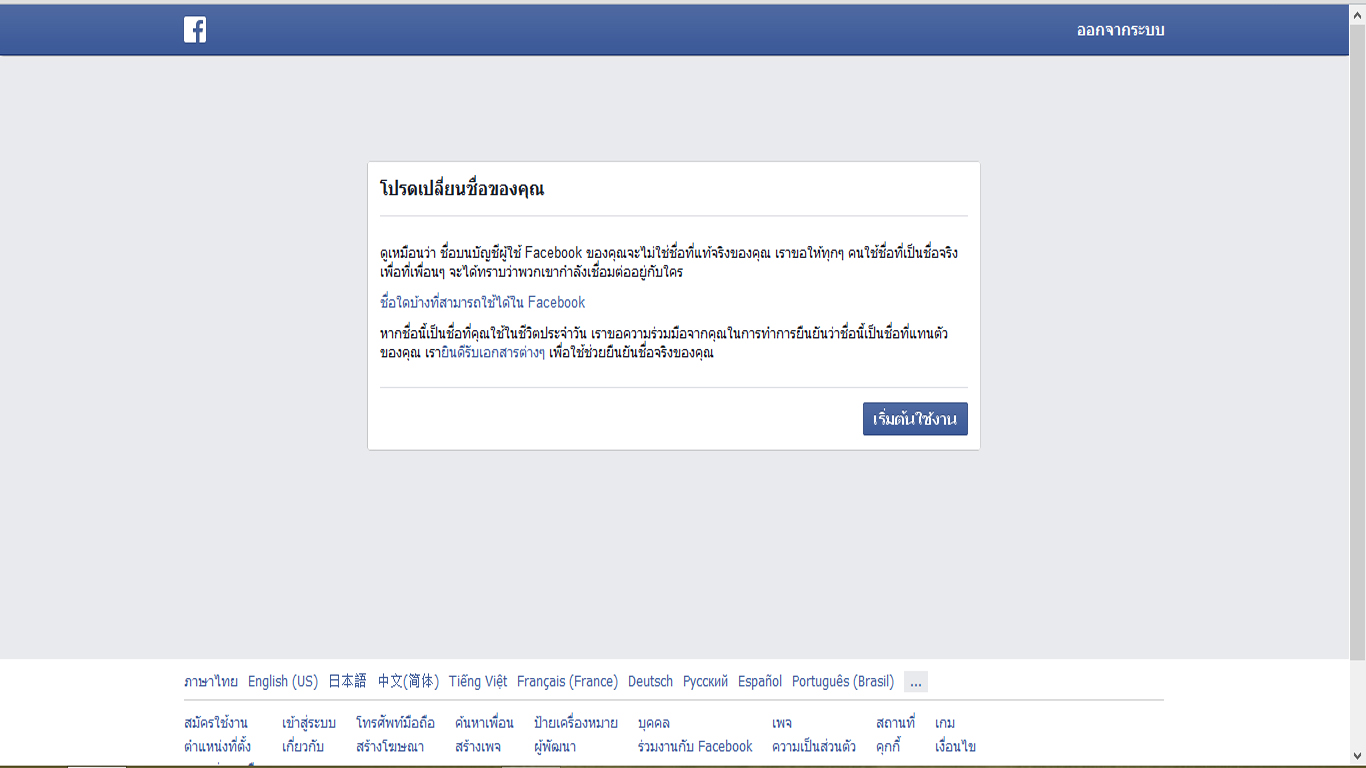Switch language to Français (France)
This screenshot has height=768, width=1366.
click(567, 681)
